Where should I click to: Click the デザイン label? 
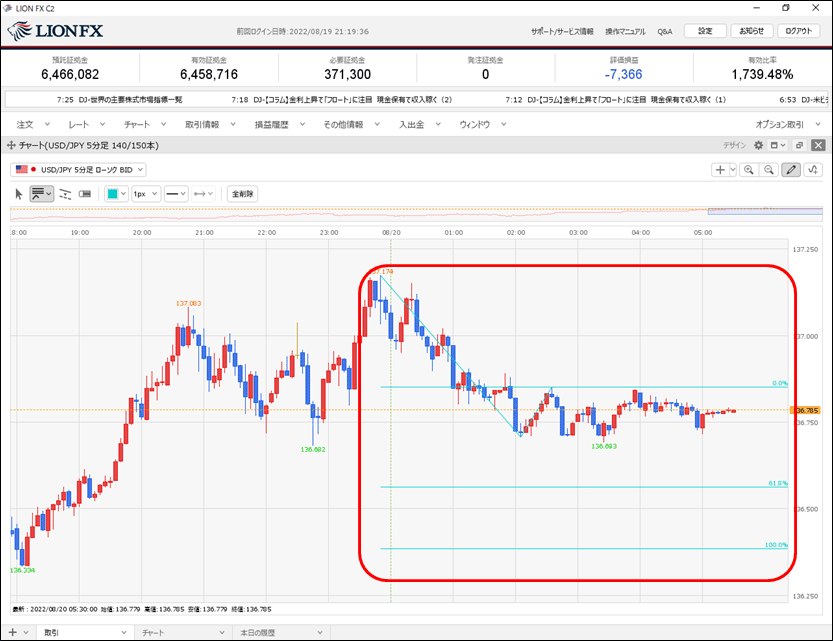coord(734,145)
